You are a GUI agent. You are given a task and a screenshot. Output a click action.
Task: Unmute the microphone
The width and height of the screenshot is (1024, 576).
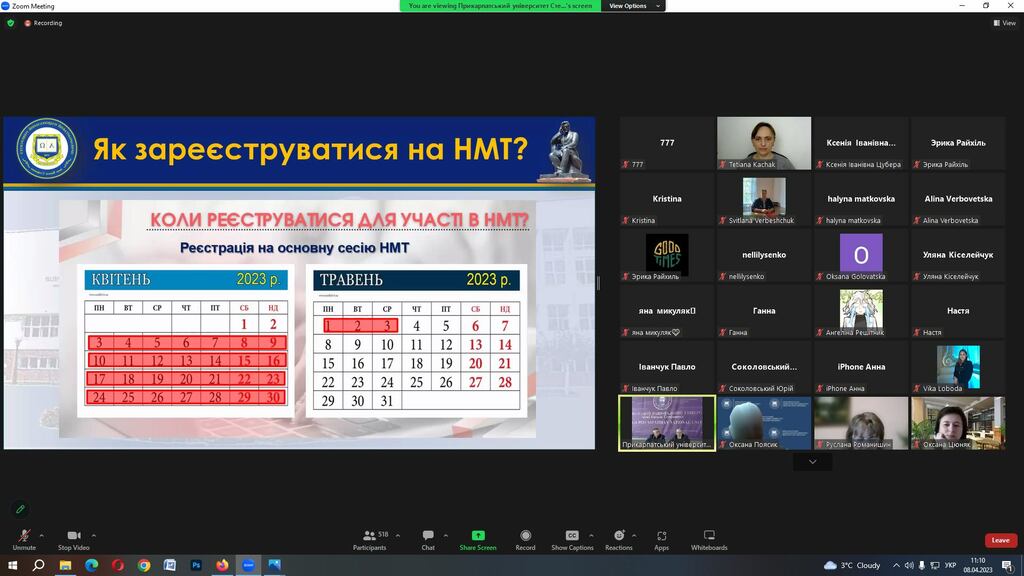click(x=24, y=540)
